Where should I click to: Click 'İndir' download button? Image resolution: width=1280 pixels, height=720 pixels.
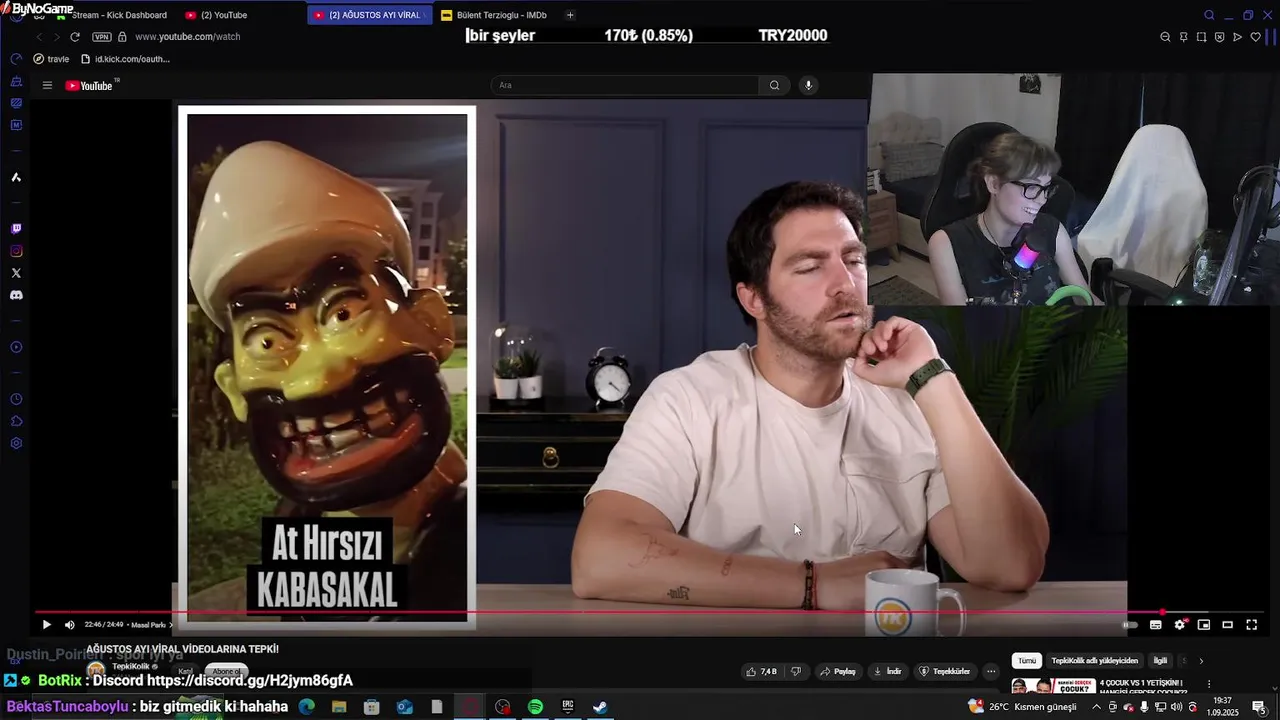click(x=888, y=672)
